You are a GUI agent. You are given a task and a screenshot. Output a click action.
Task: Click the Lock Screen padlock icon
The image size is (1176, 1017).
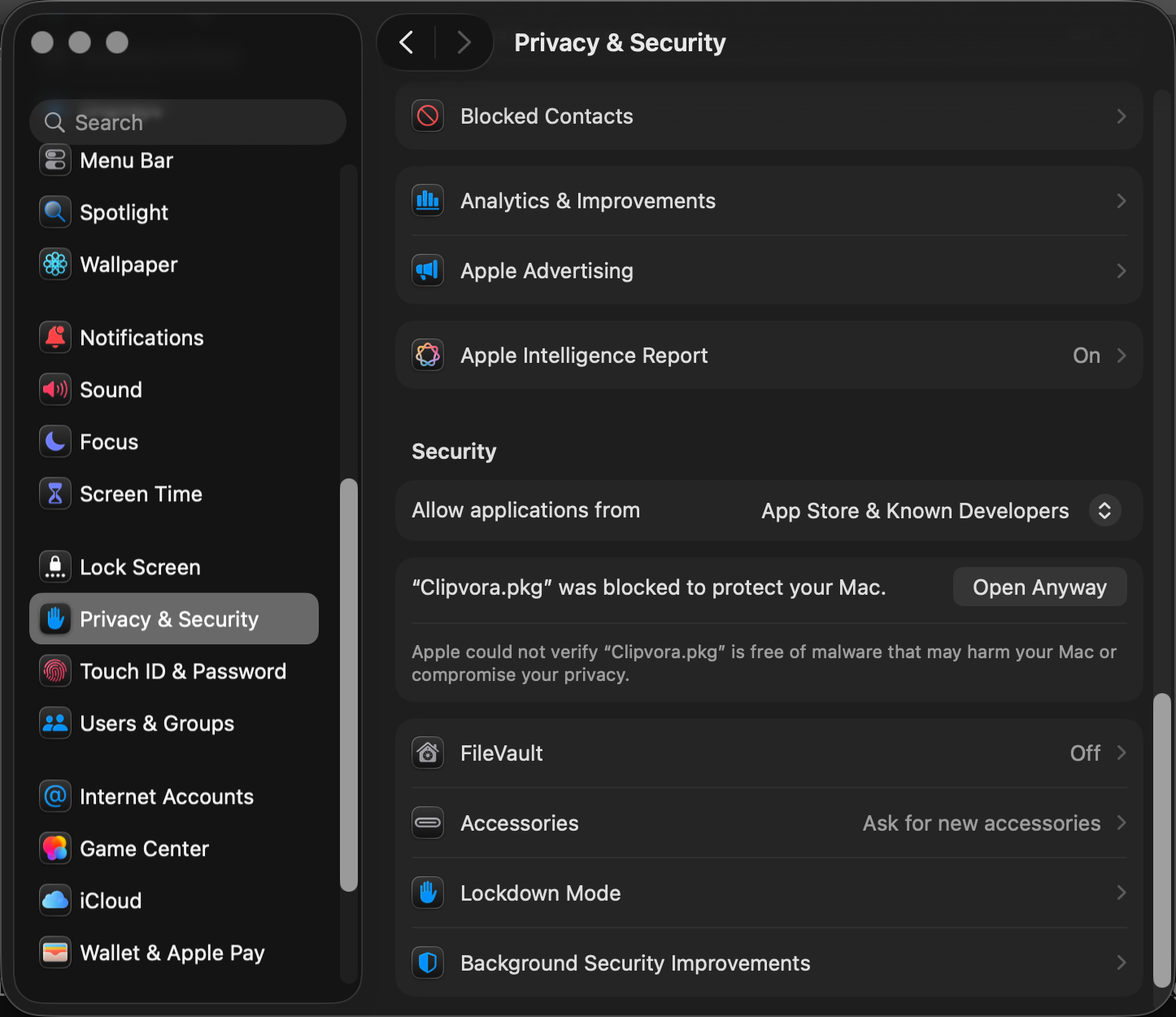(x=55, y=567)
